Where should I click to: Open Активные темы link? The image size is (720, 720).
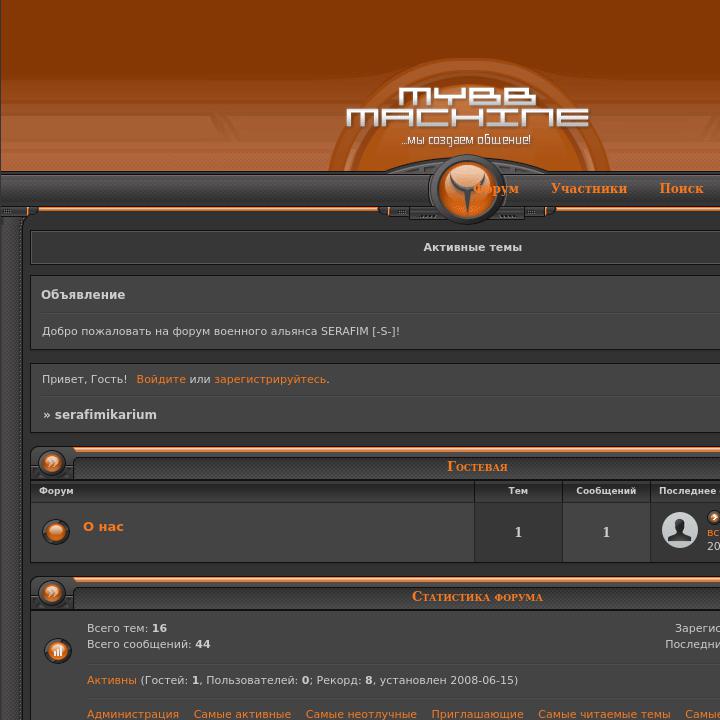click(x=472, y=247)
